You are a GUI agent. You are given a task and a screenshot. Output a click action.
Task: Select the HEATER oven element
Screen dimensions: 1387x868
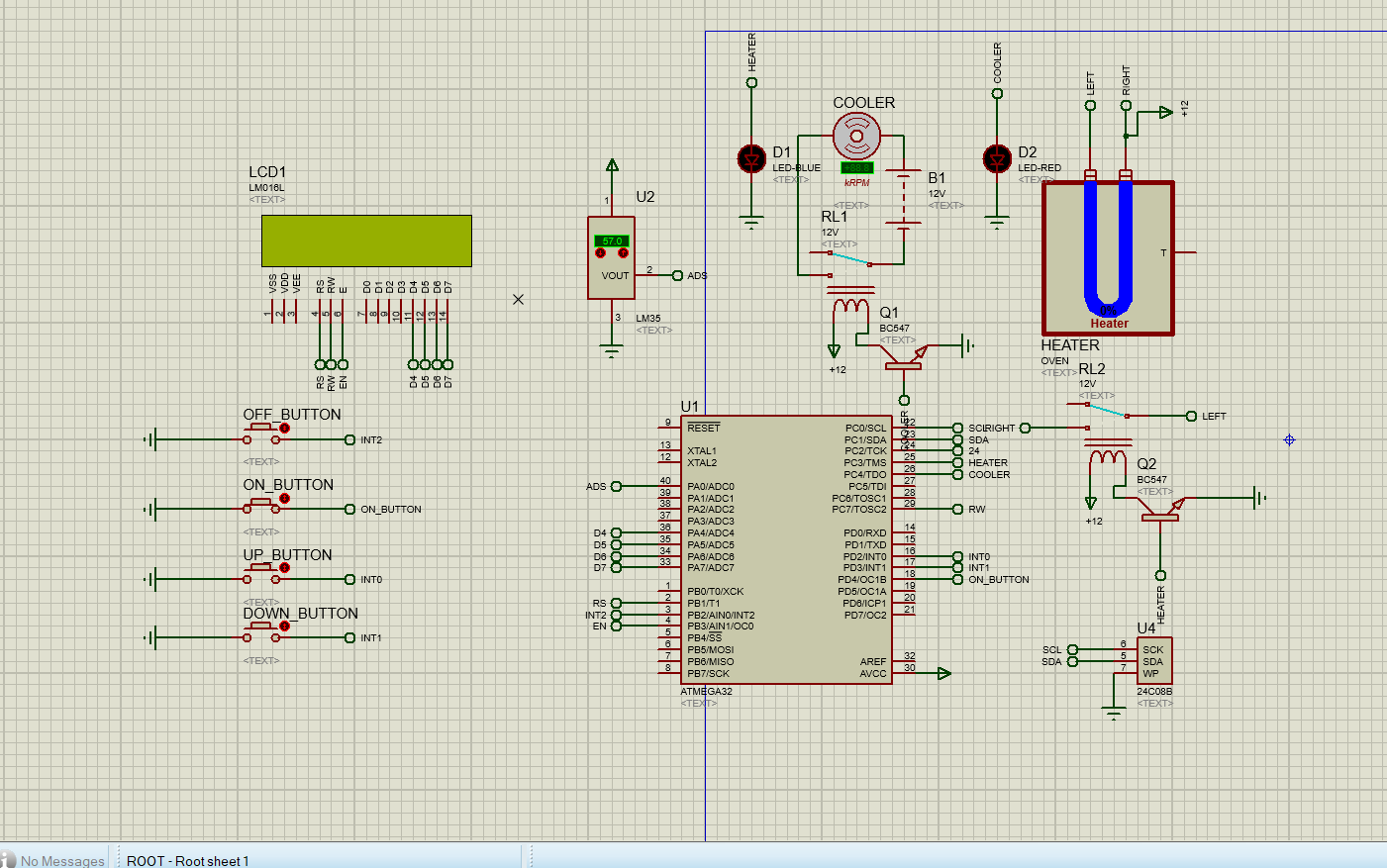point(1109,257)
